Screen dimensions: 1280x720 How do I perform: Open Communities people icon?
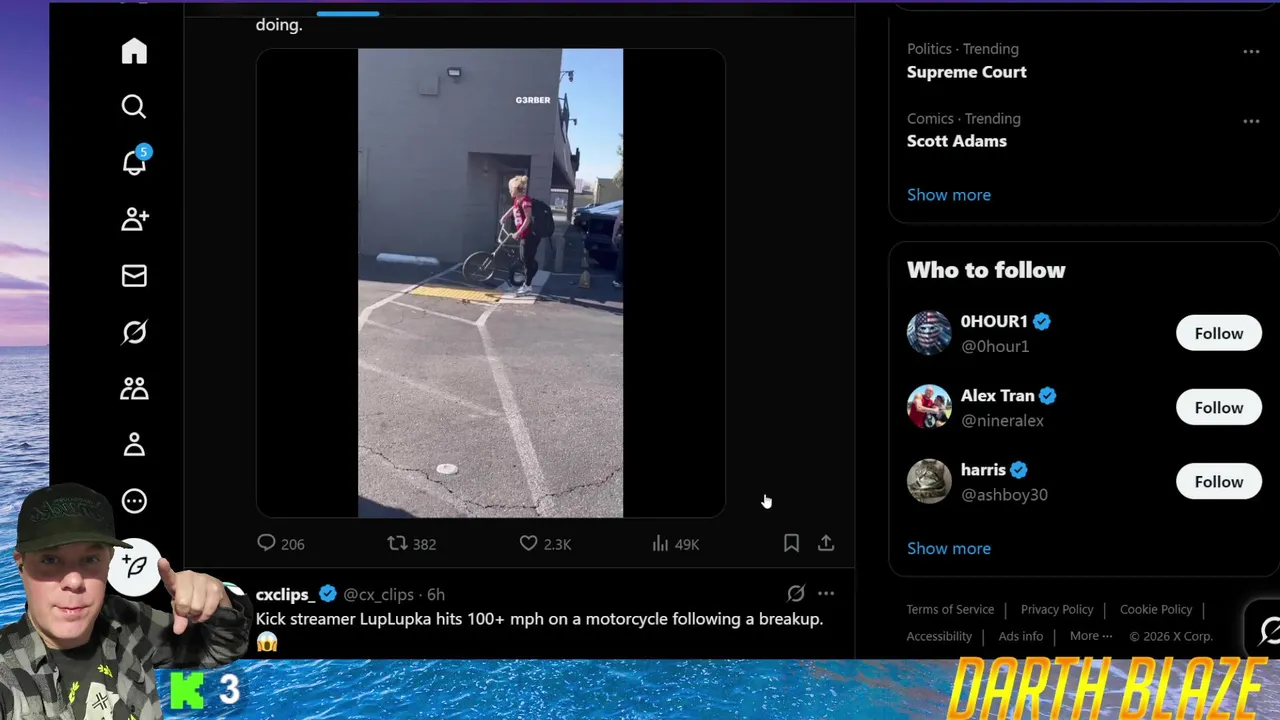click(134, 389)
